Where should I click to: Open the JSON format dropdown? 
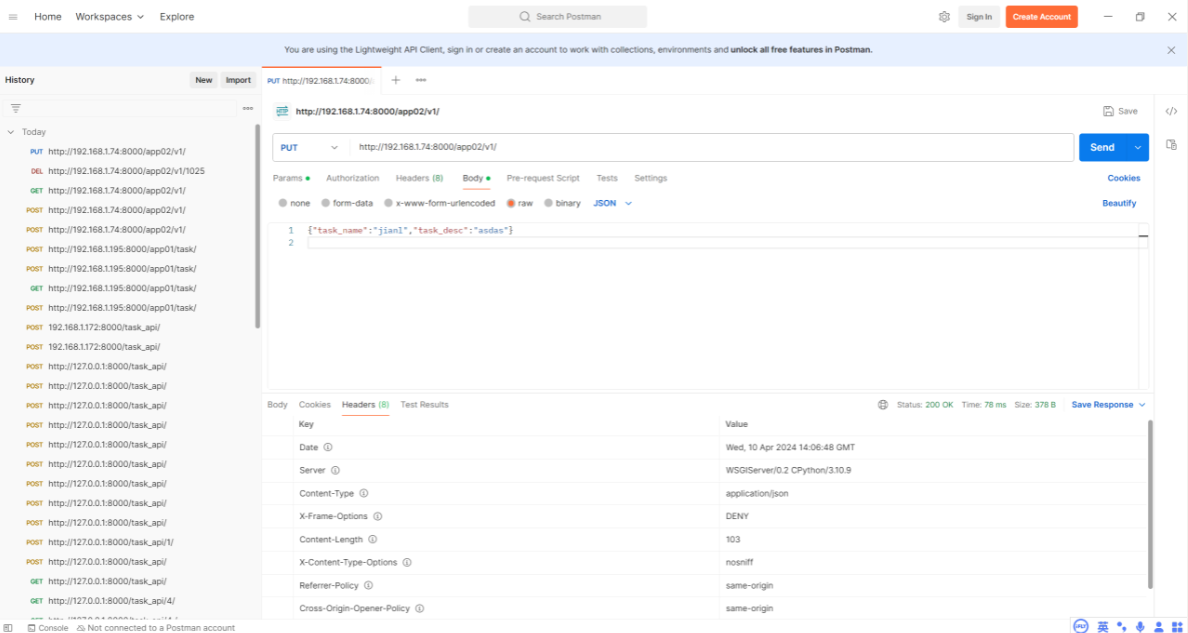[612, 203]
